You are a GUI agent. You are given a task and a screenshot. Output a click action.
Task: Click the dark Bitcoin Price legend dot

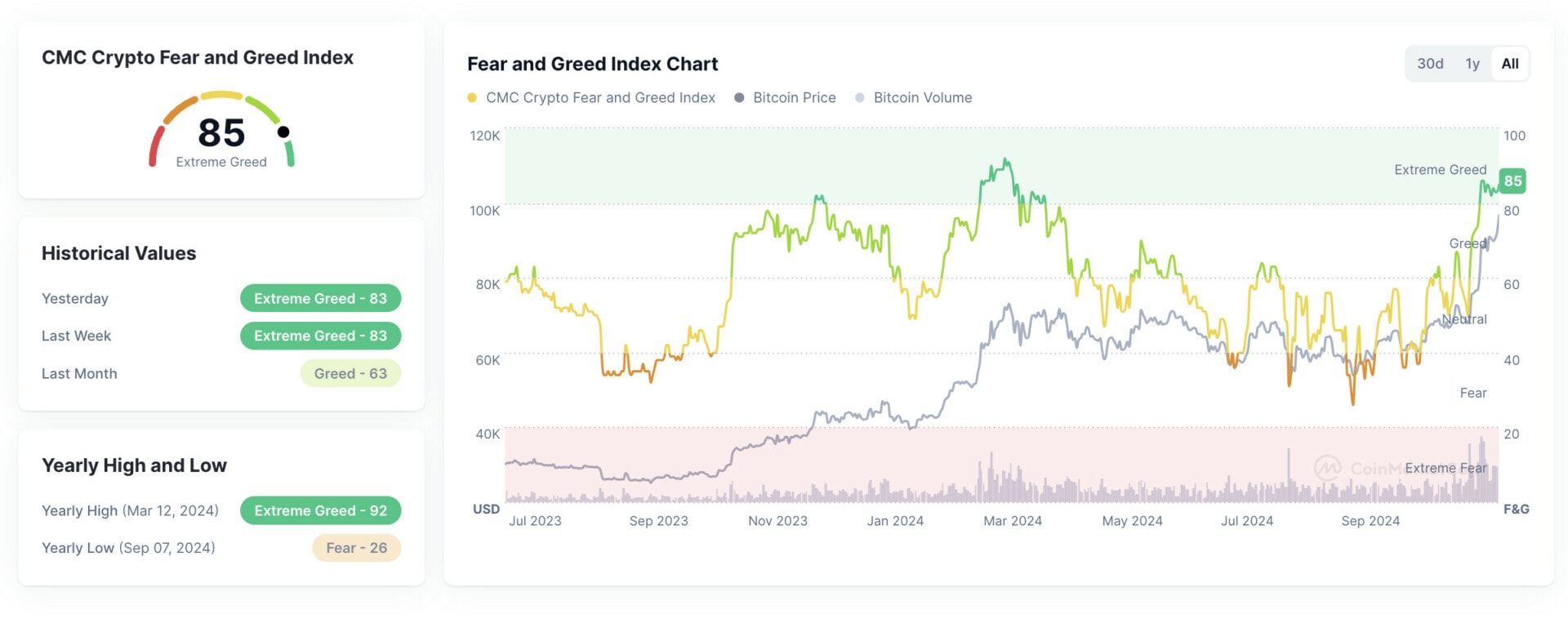click(x=739, y=97)
